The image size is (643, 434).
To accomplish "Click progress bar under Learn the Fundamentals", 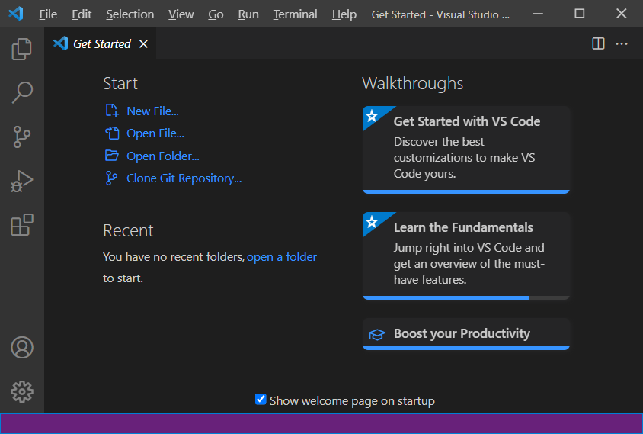I will pyautogui.click(x=466, y=298).
